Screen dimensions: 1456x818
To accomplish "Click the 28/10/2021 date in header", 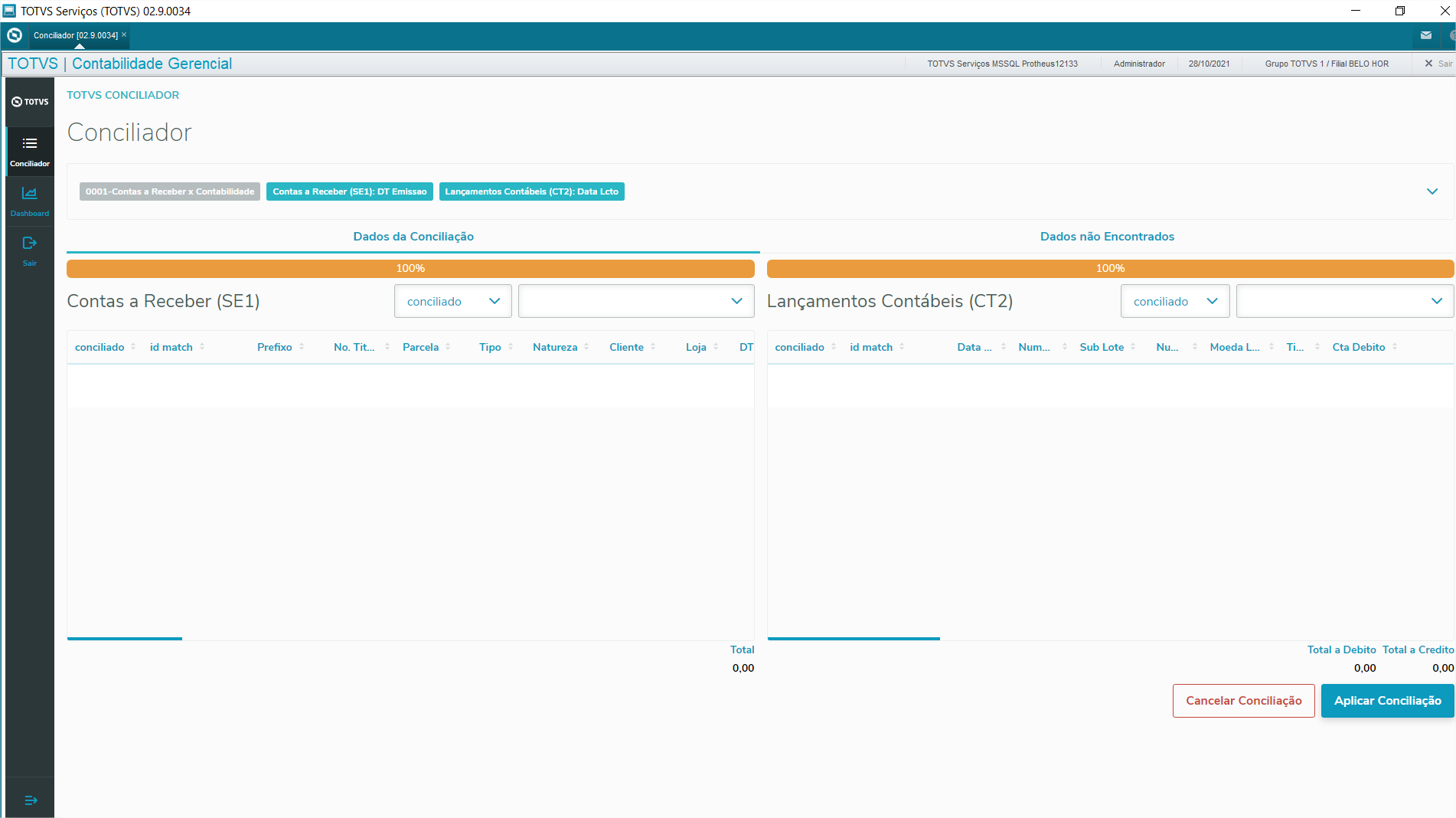I will pos(1209,64).
